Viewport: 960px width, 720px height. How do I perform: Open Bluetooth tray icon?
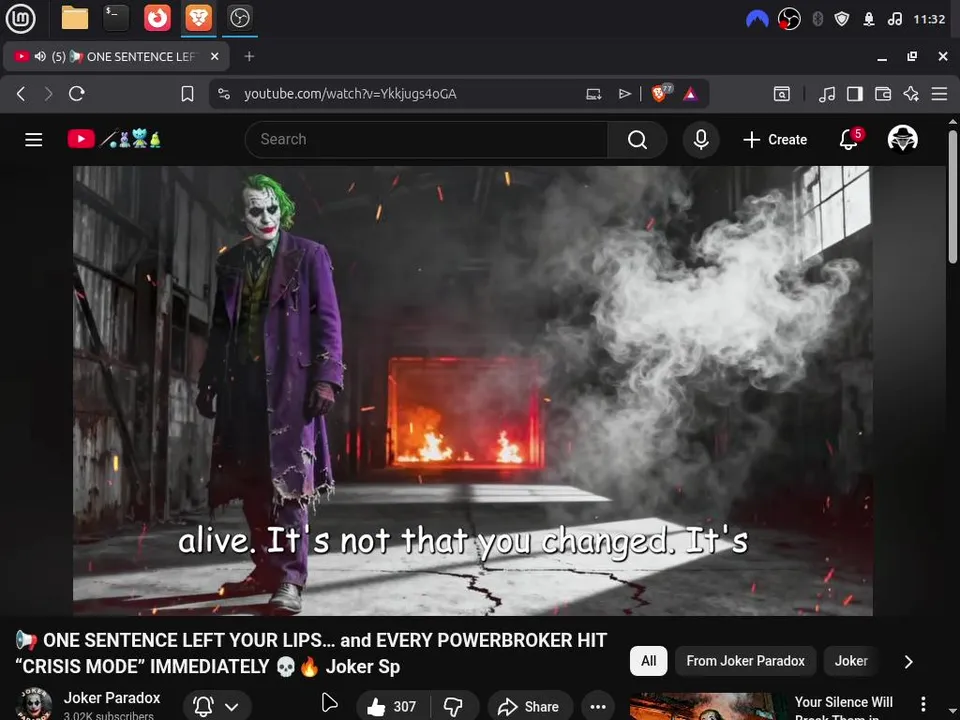817,19
